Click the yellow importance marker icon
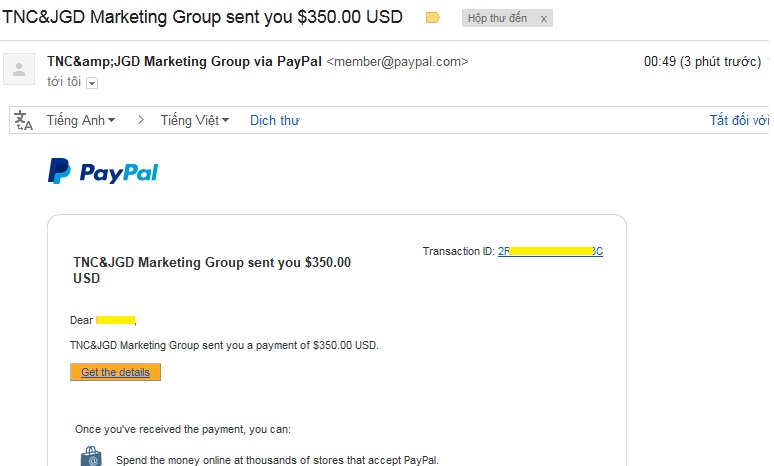The image size is (774, 466). tap(432, 18)
